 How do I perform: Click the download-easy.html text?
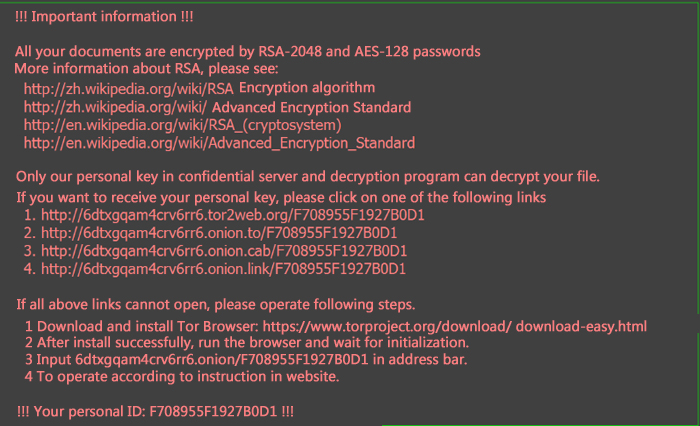click(581, 326)
